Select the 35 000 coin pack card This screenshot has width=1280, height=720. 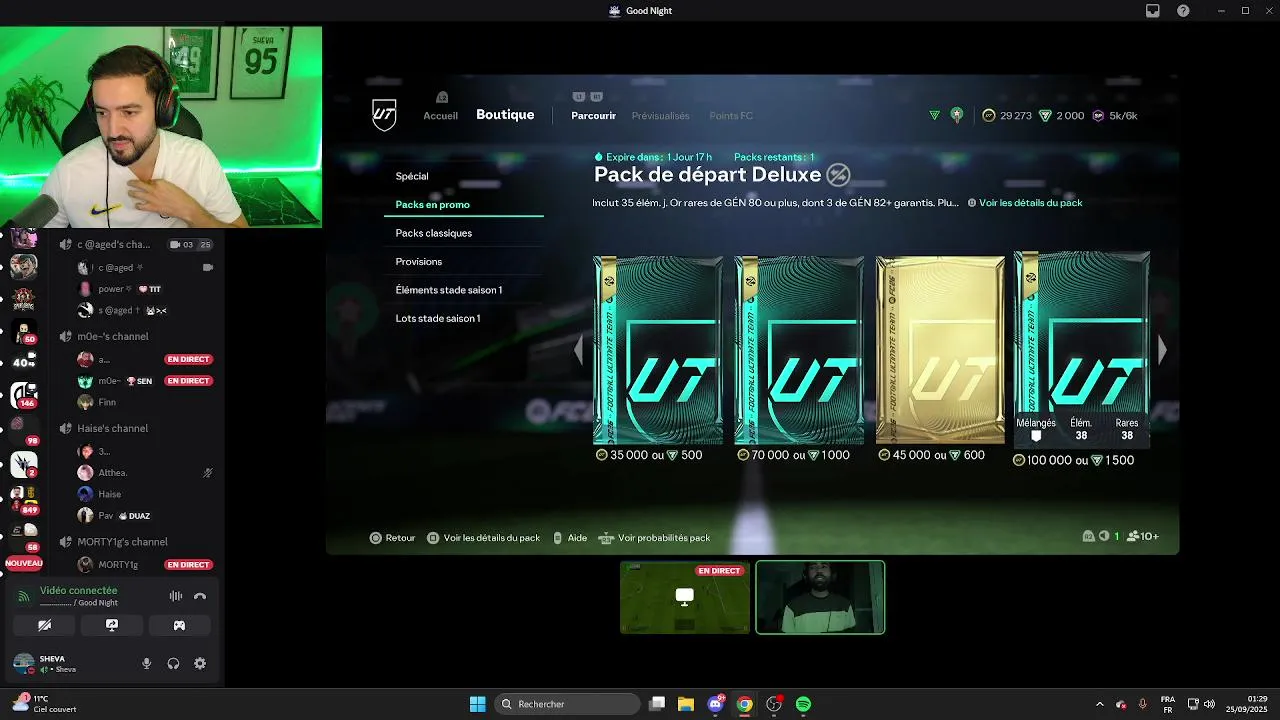(657, 350)
